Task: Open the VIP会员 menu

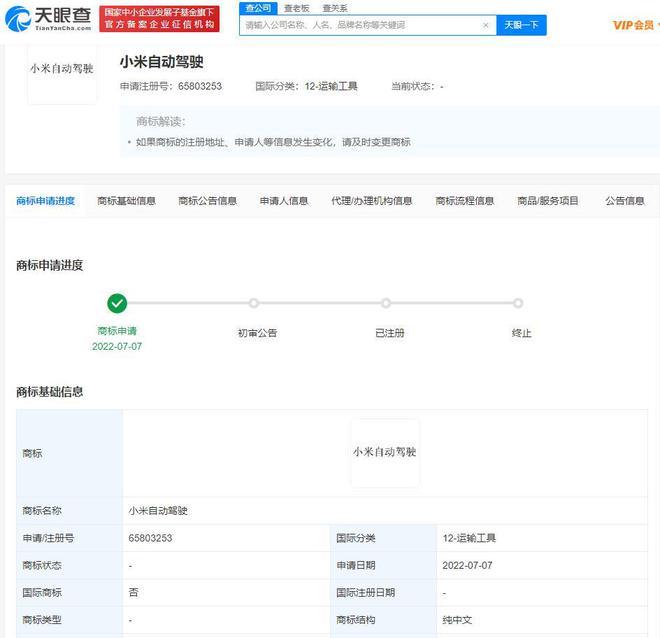Action: click(634, 25)
